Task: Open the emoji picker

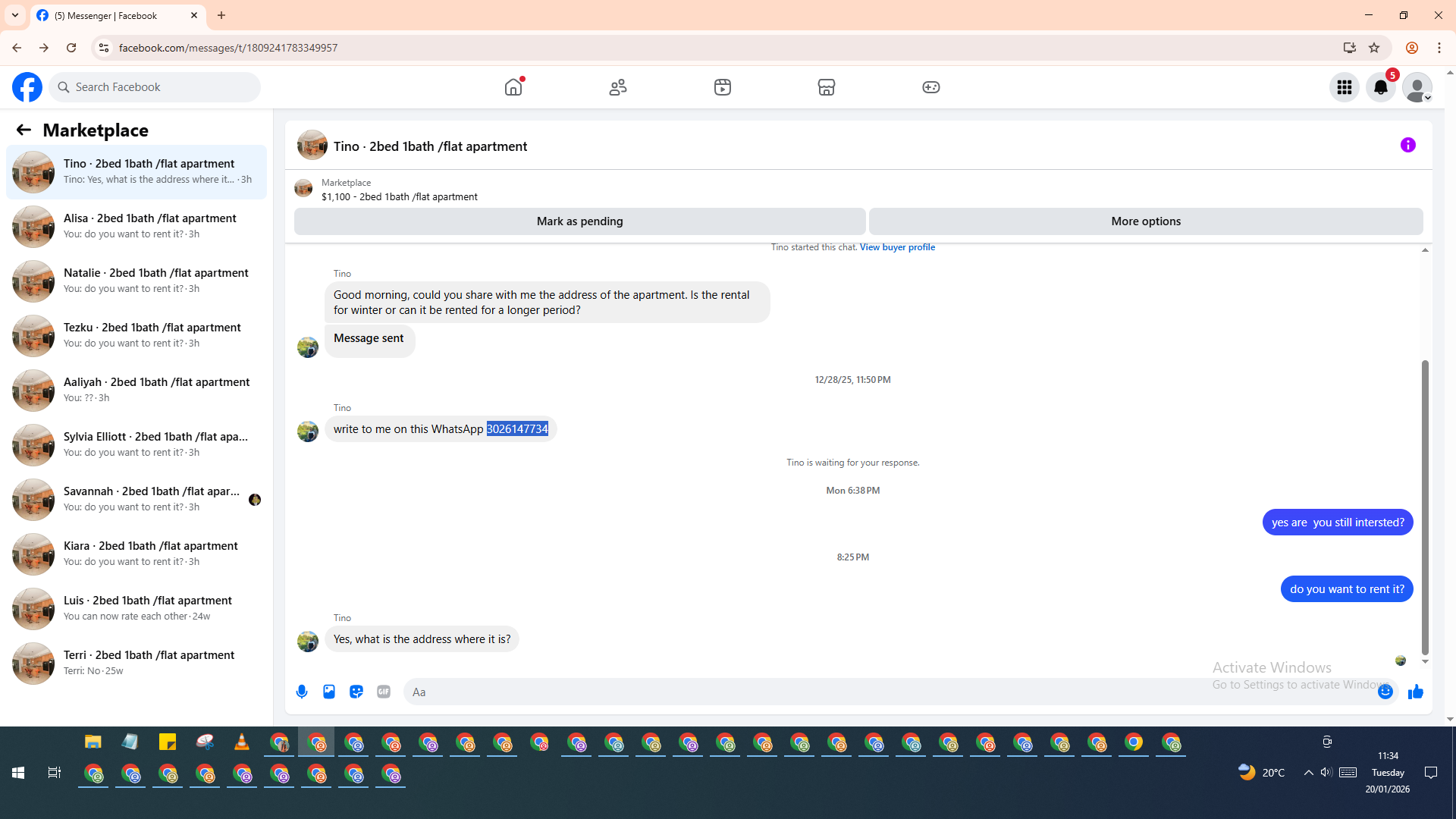Action: coord(1385,692)
